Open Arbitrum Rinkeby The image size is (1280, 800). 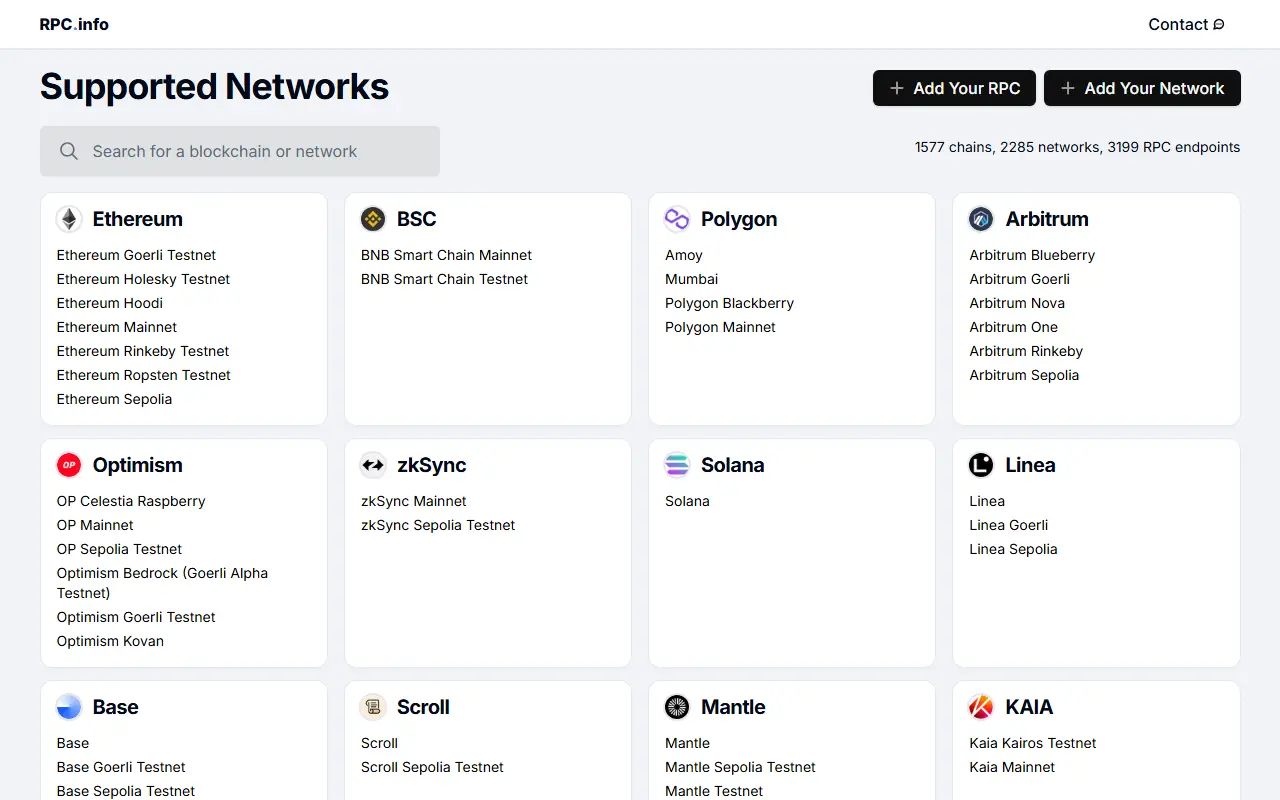pyautogui.click(x=1026, y=351)
